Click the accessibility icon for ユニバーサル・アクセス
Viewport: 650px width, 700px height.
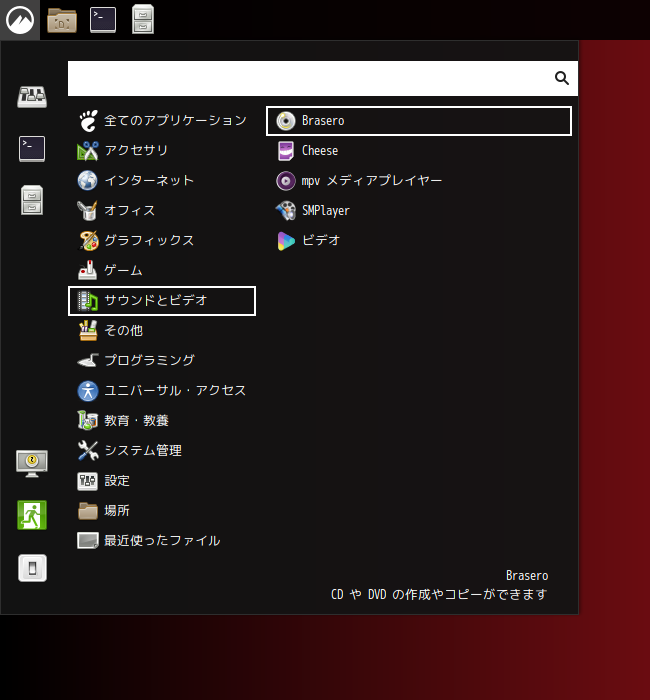pos(88,391)
